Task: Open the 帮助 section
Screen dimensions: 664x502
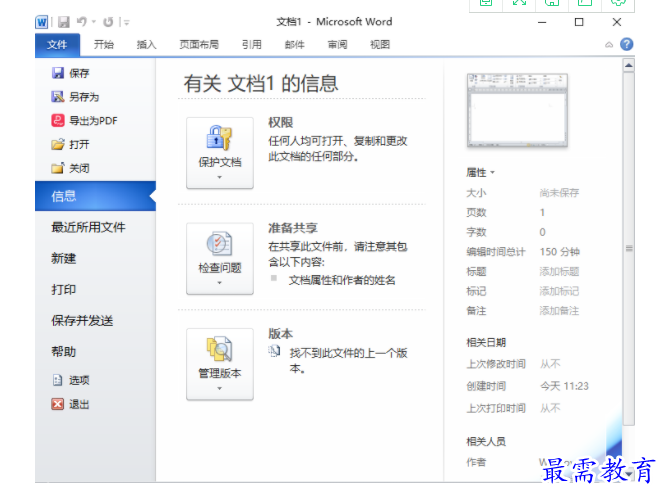Action: point(64,352)
